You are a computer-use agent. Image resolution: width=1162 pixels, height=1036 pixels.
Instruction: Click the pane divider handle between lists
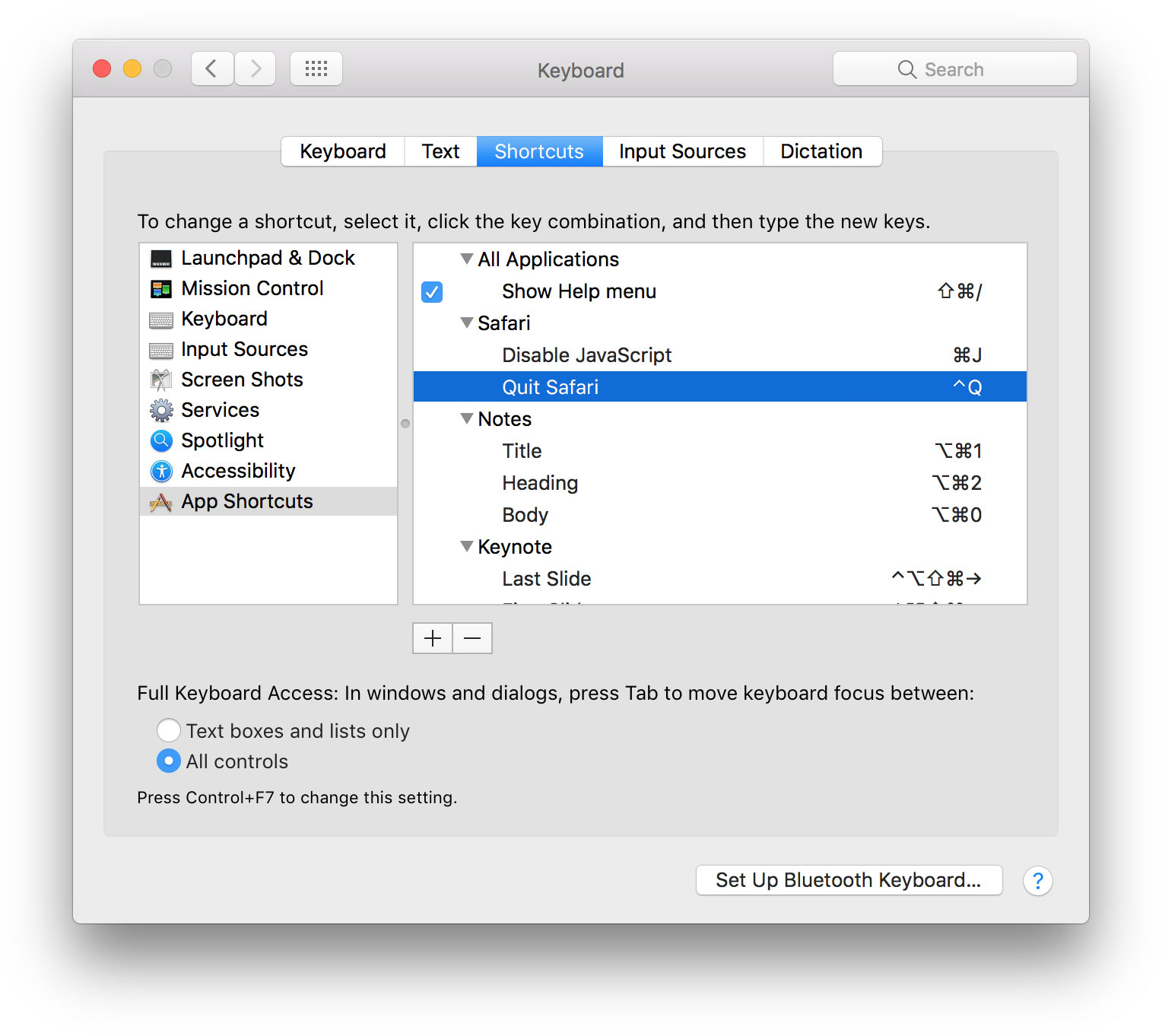(x=405, y=424)
